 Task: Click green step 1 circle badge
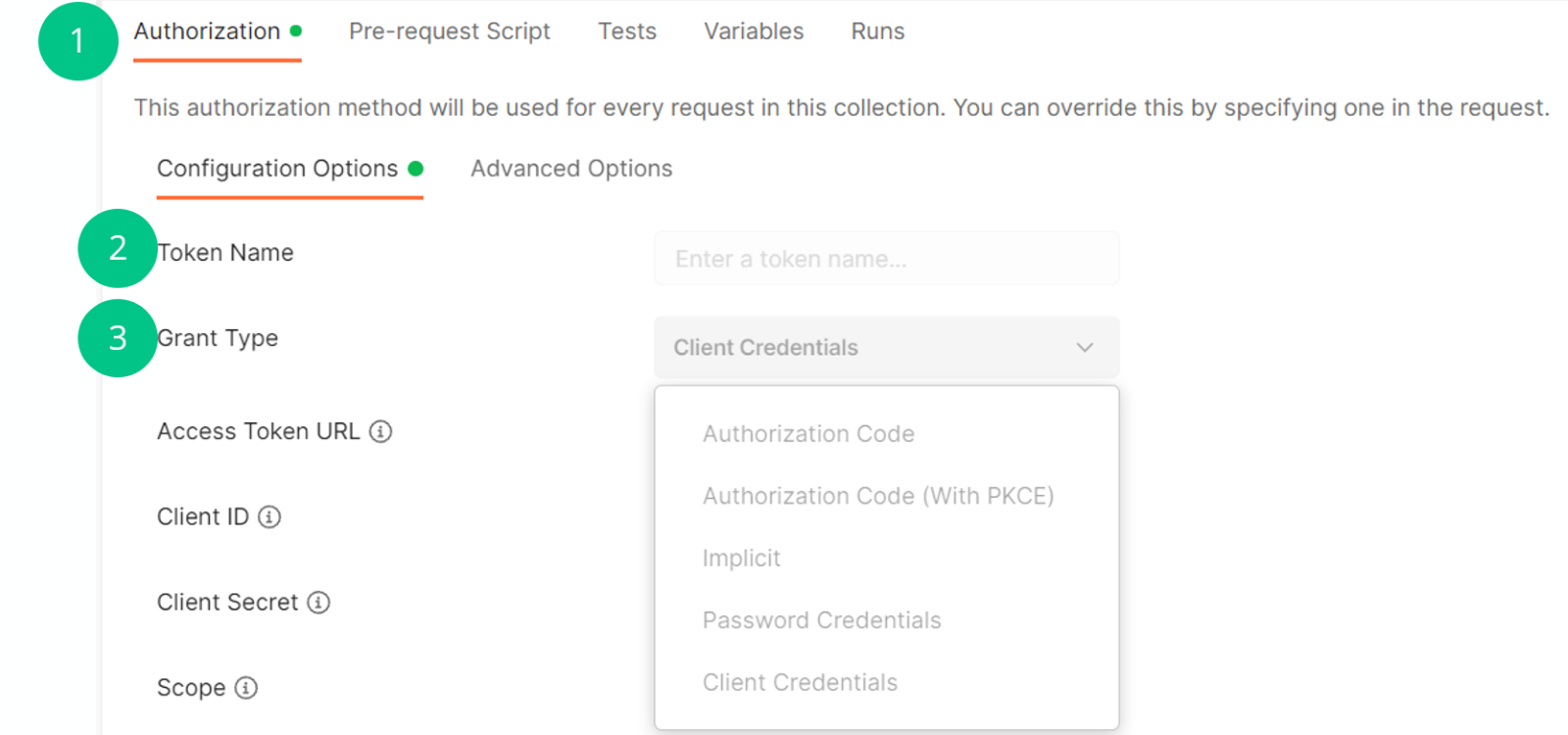77,41
